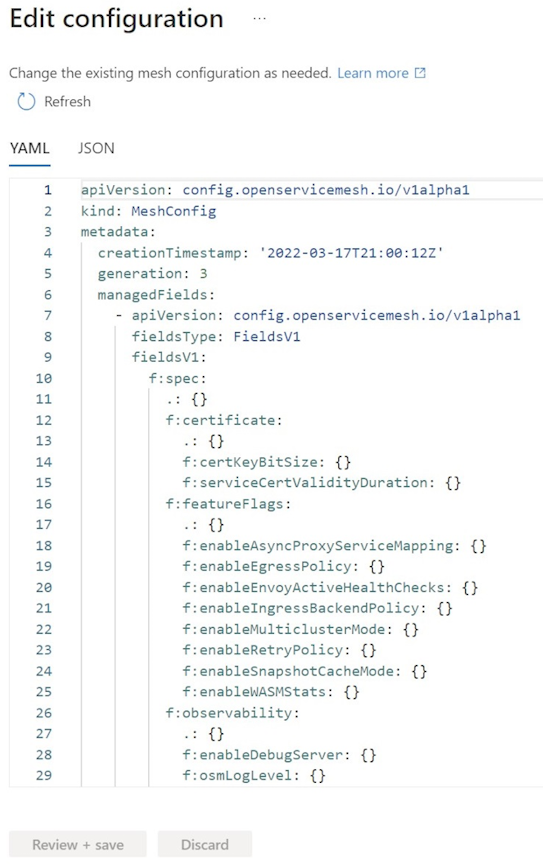The height and width of the screenshot is (865, 543).
Task: Click the apiVersion line 1 in editor
Action: coord(275,190)
